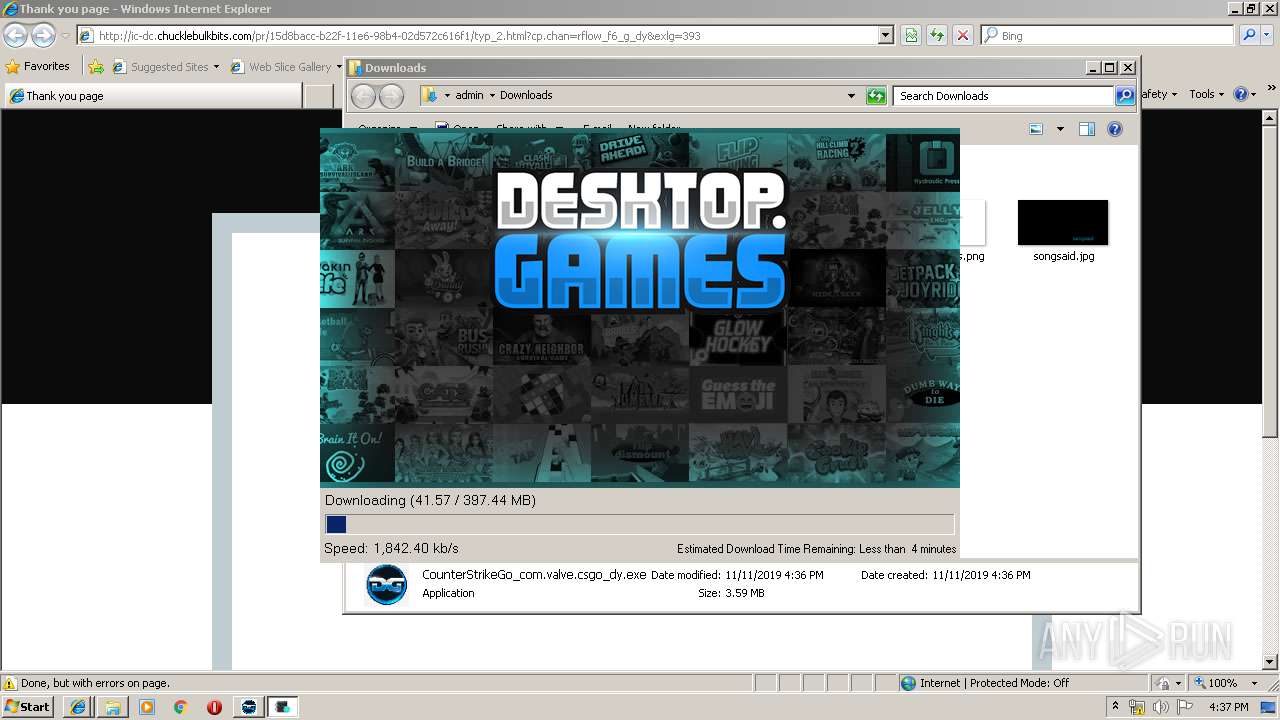Screen dimensions: 1280x720
Task: Click 'Internet | Protected Mode: Off' status text
Action: point(994,683)
